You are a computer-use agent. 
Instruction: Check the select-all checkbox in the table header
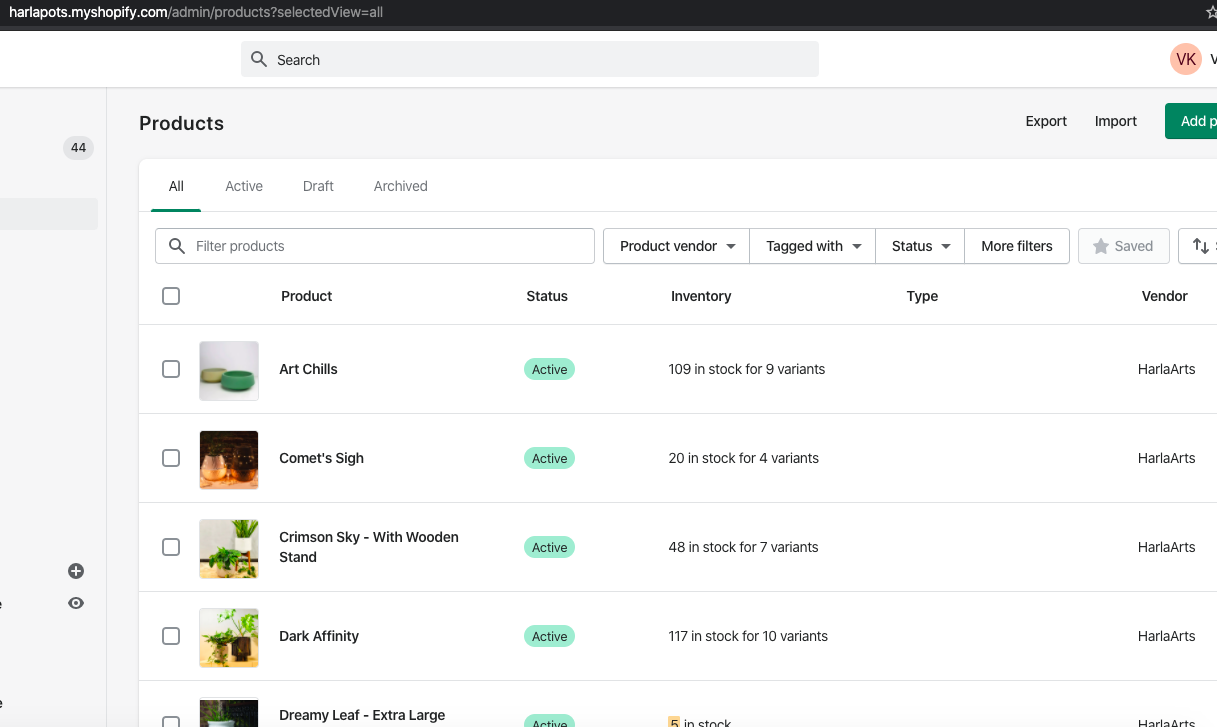click(x=171, y=296)
